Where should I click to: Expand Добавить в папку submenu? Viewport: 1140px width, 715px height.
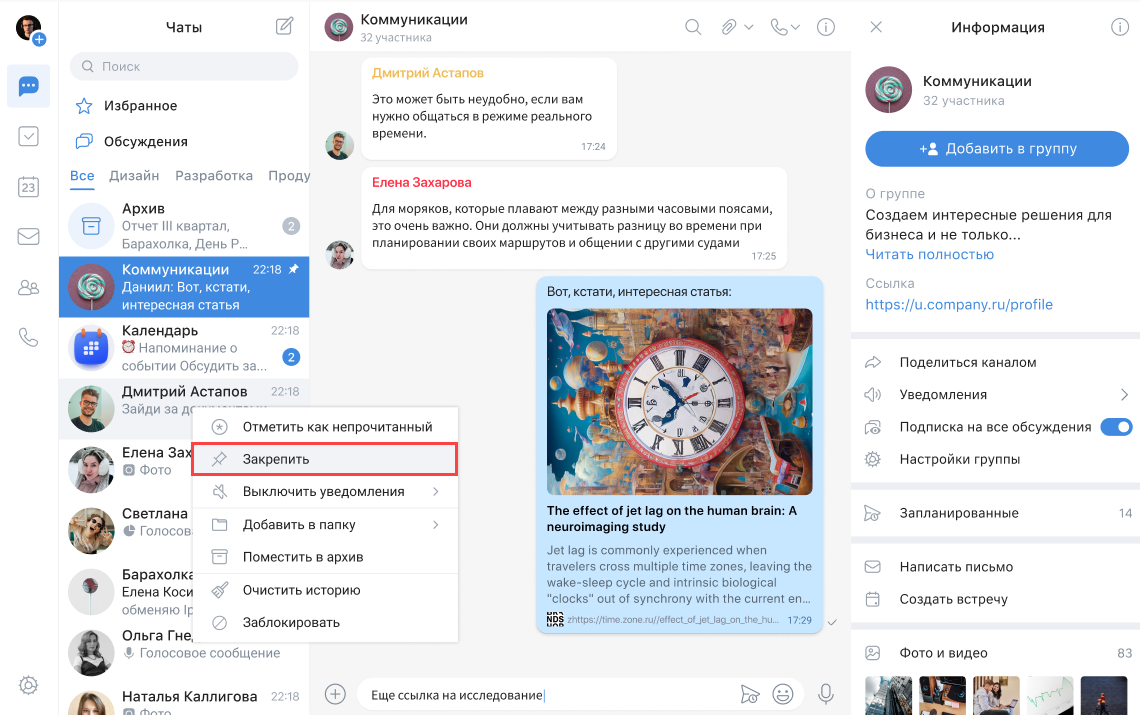point(436,525)
